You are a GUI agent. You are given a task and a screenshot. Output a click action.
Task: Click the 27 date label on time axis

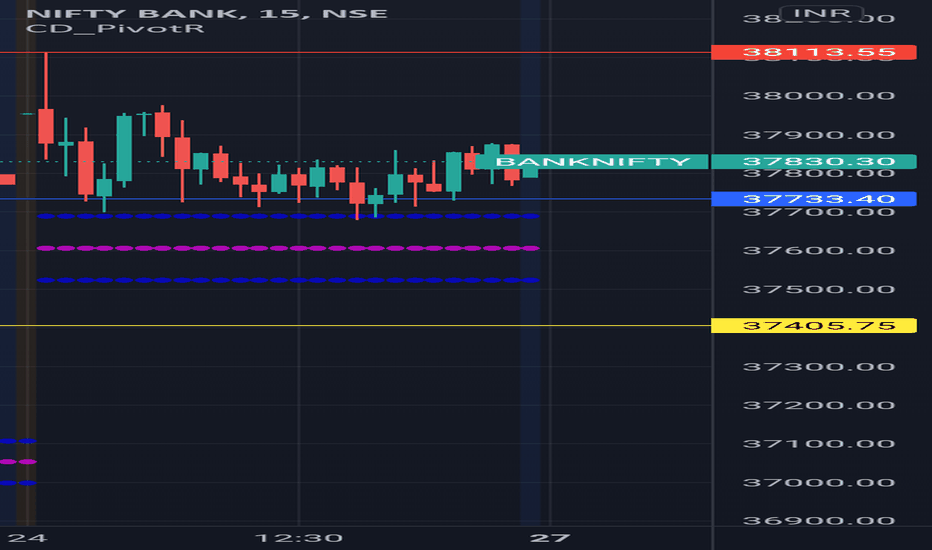coord(550,538)
